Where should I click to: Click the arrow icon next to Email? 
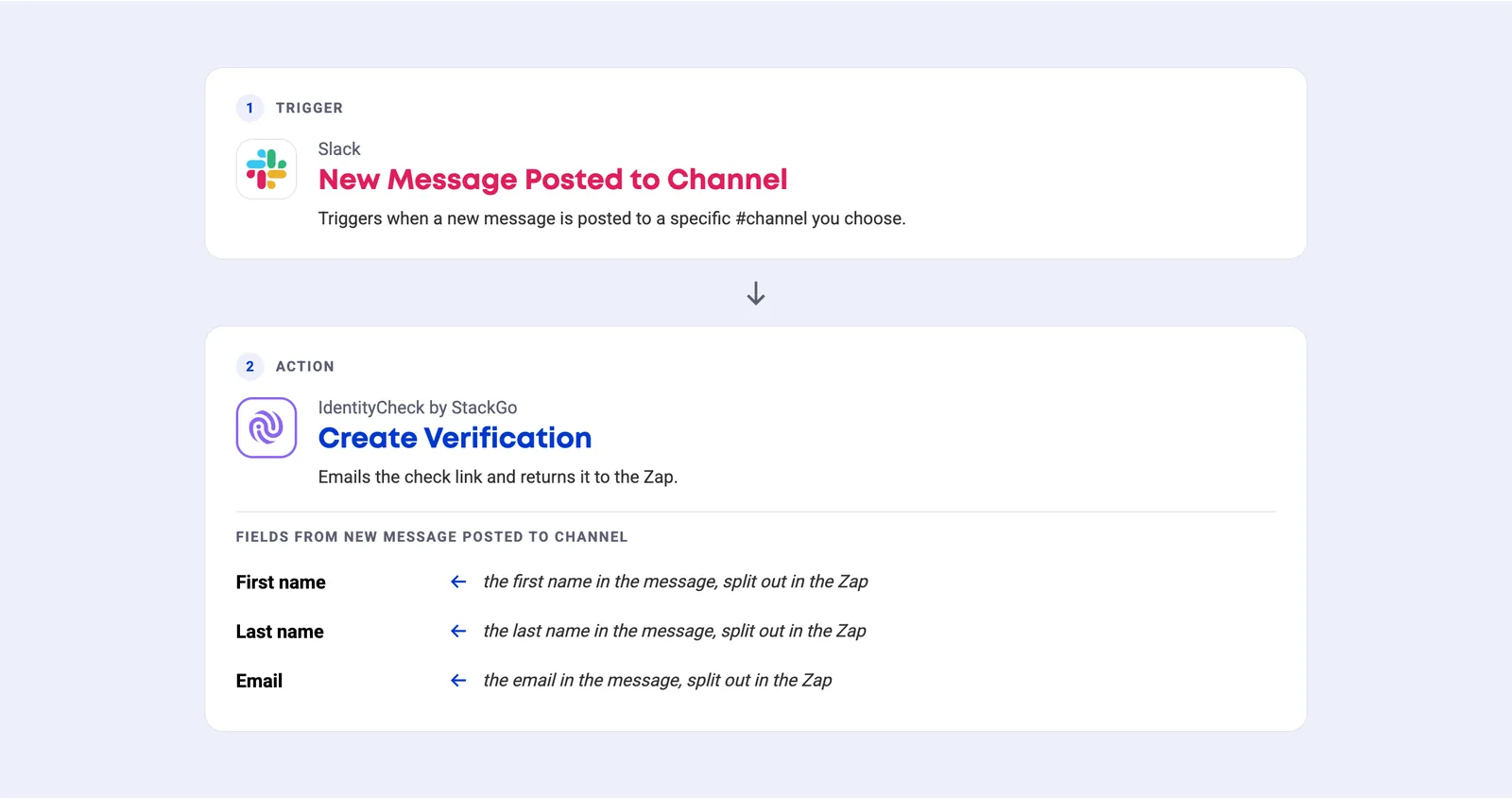(458, 681)
